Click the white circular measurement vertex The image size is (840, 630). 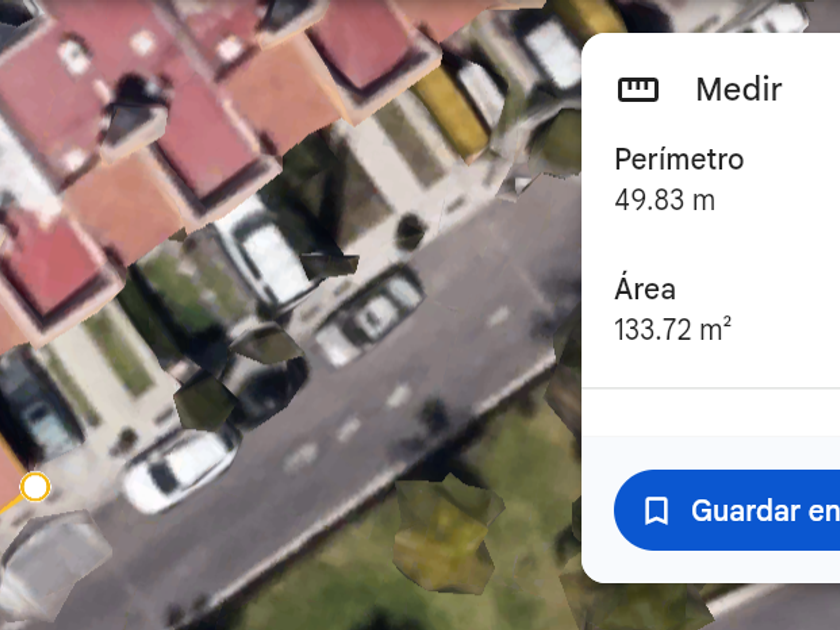[35, 487]
